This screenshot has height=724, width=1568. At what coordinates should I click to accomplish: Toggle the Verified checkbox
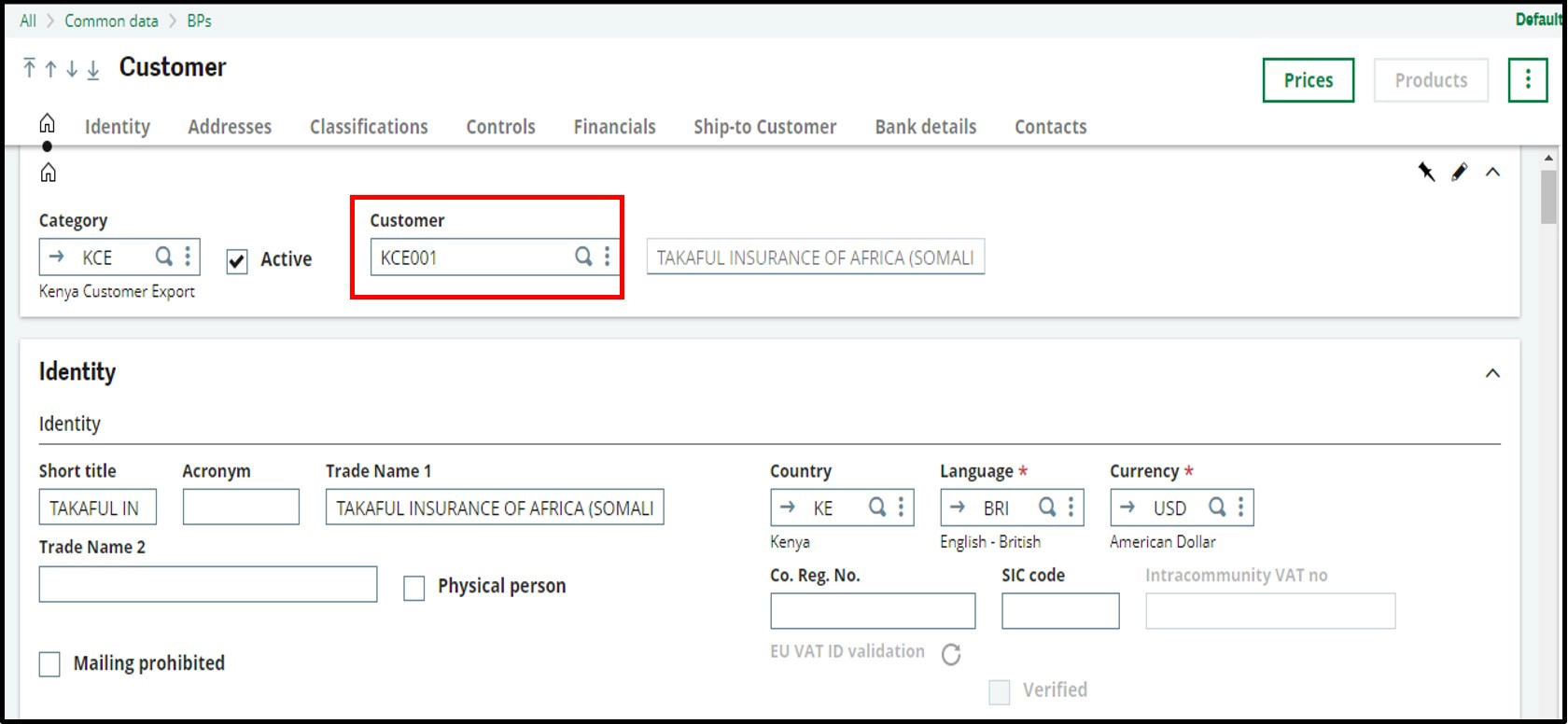pyautogui.click(x=1000, y=691)
